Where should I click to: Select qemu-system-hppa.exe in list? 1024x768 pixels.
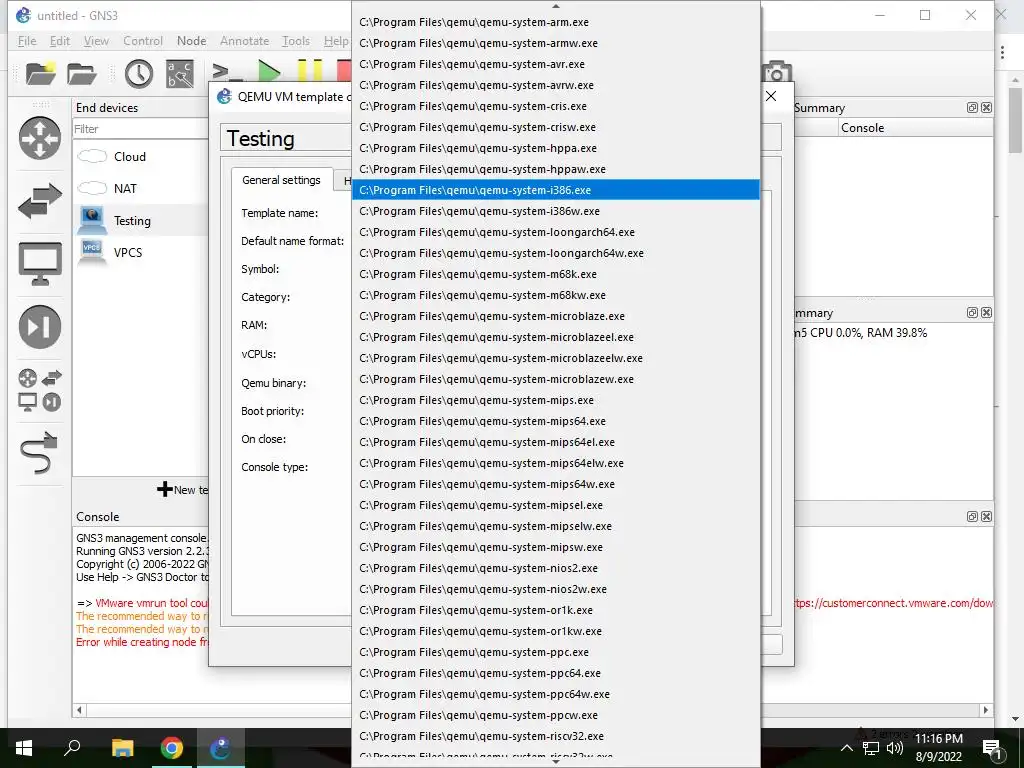pos(556,148)
